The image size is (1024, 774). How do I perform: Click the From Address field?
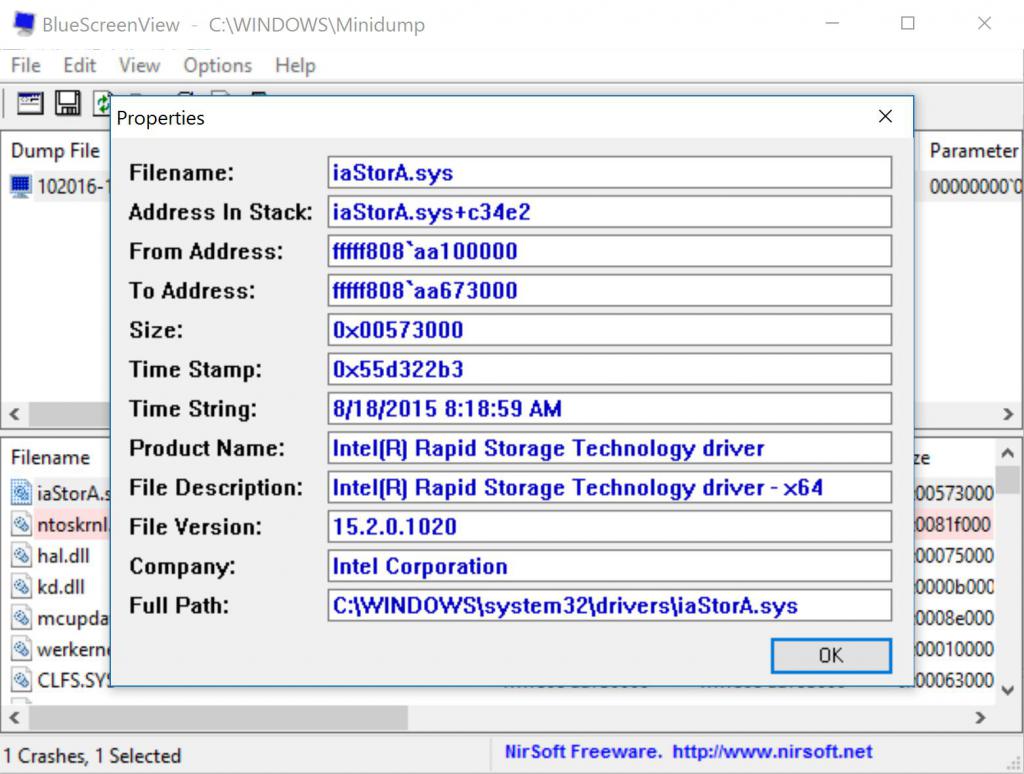click(609, 251)
